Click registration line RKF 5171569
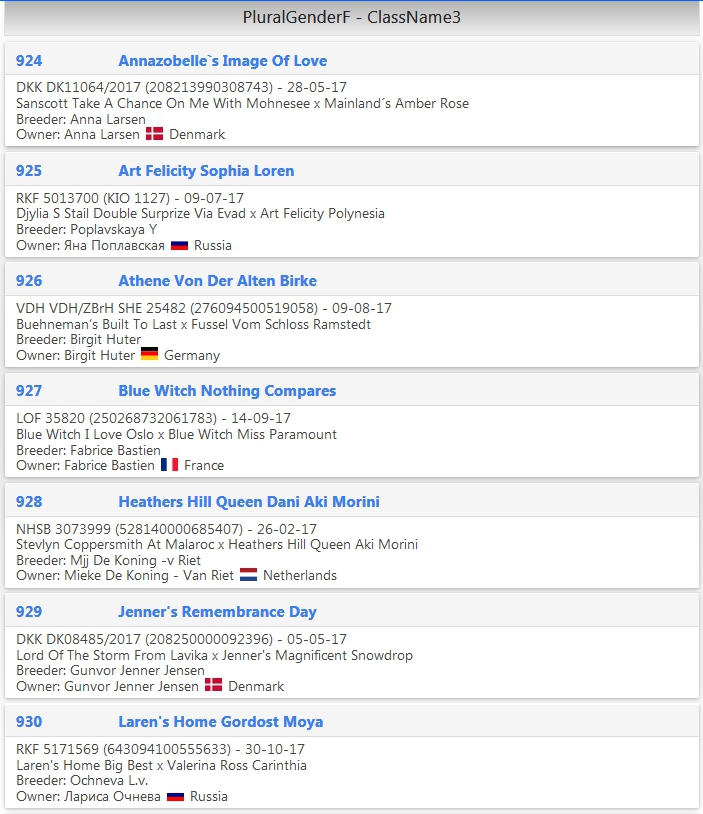Image resolution: width=703 pixels, height=814 pixels. point(160,749)
